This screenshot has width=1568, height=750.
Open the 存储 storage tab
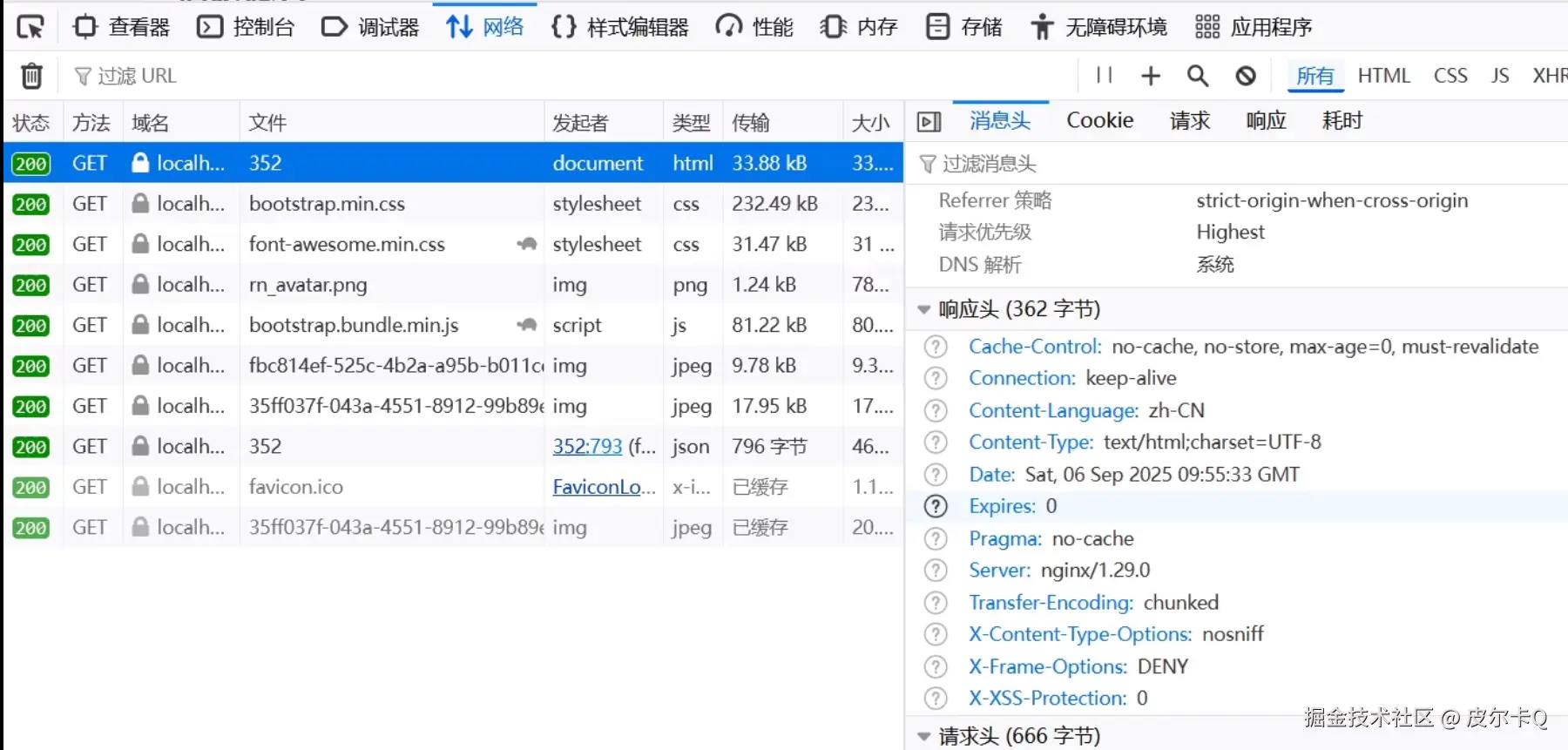pyautogui.click(x=963, y=27)
